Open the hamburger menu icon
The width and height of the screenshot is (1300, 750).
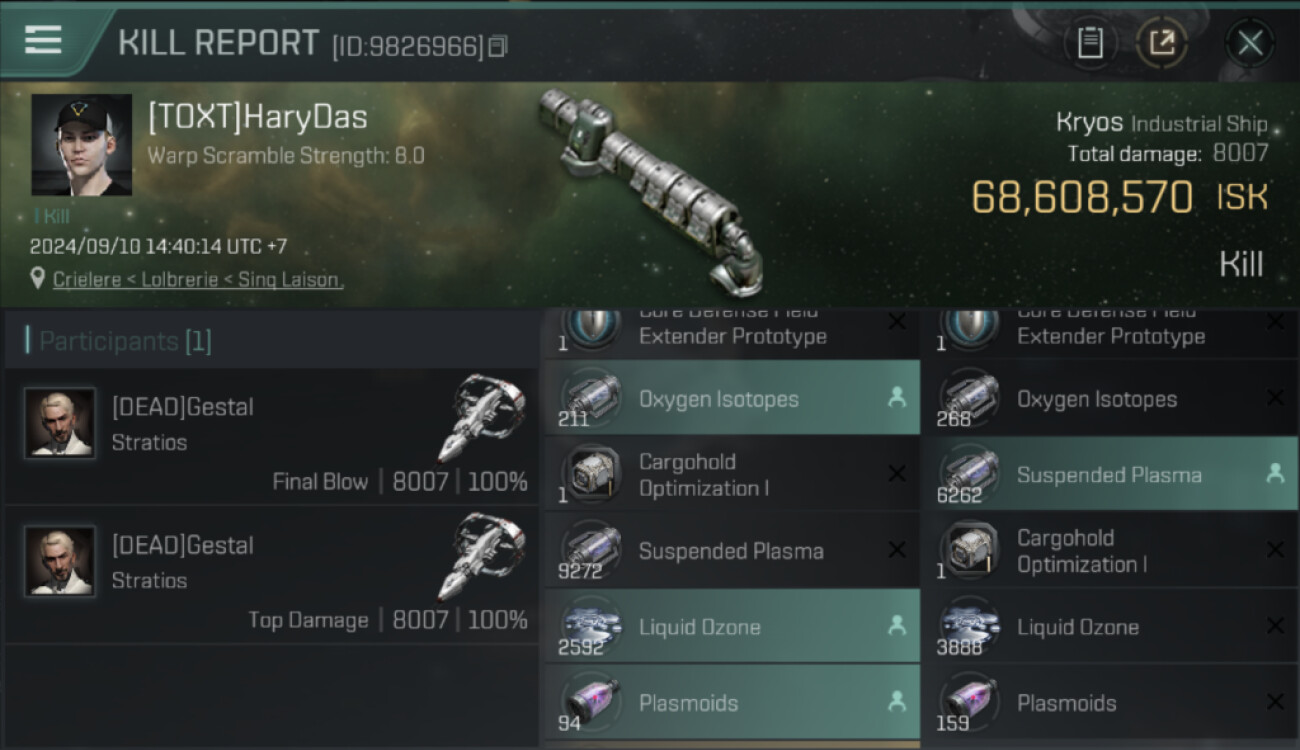[43, 40]
